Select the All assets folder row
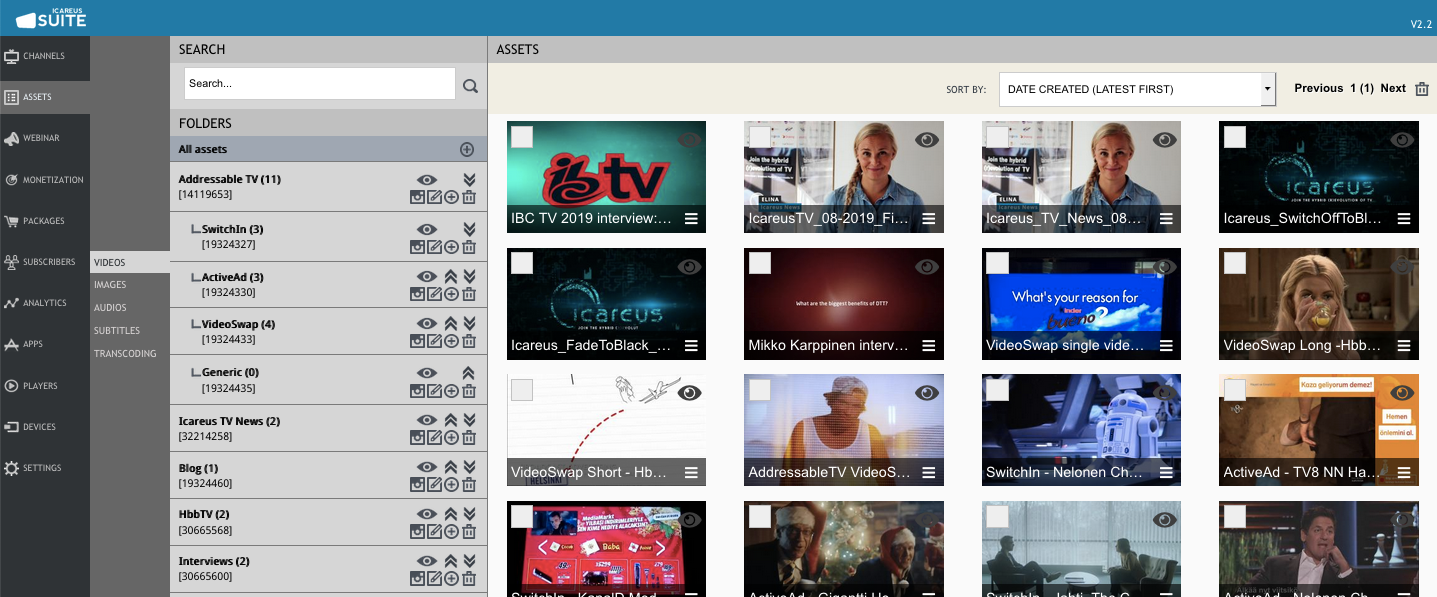1437x597 pixels. pyautogui.click(x=328, y=149)
